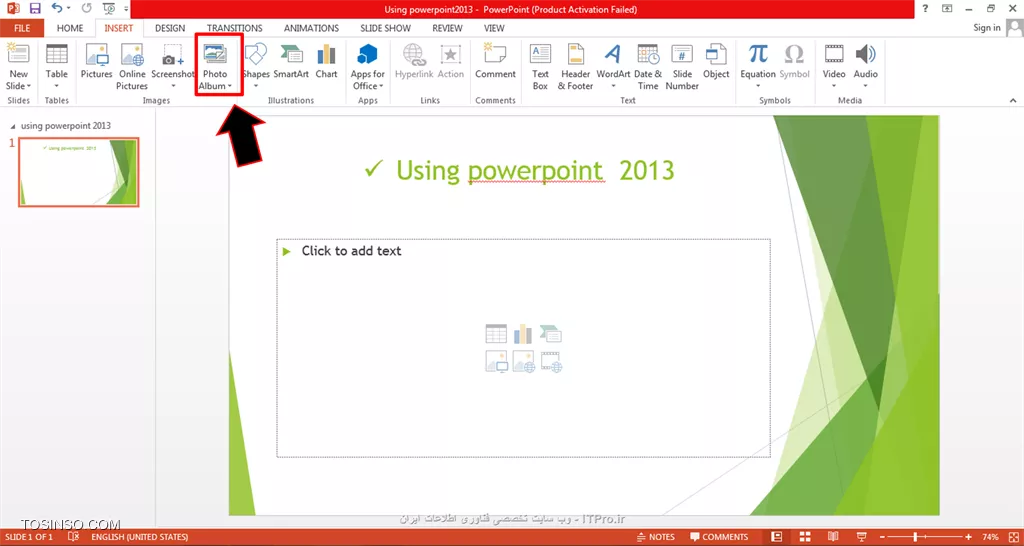Collapse the ribbon with the chevron

click(x=1013, y=101)
